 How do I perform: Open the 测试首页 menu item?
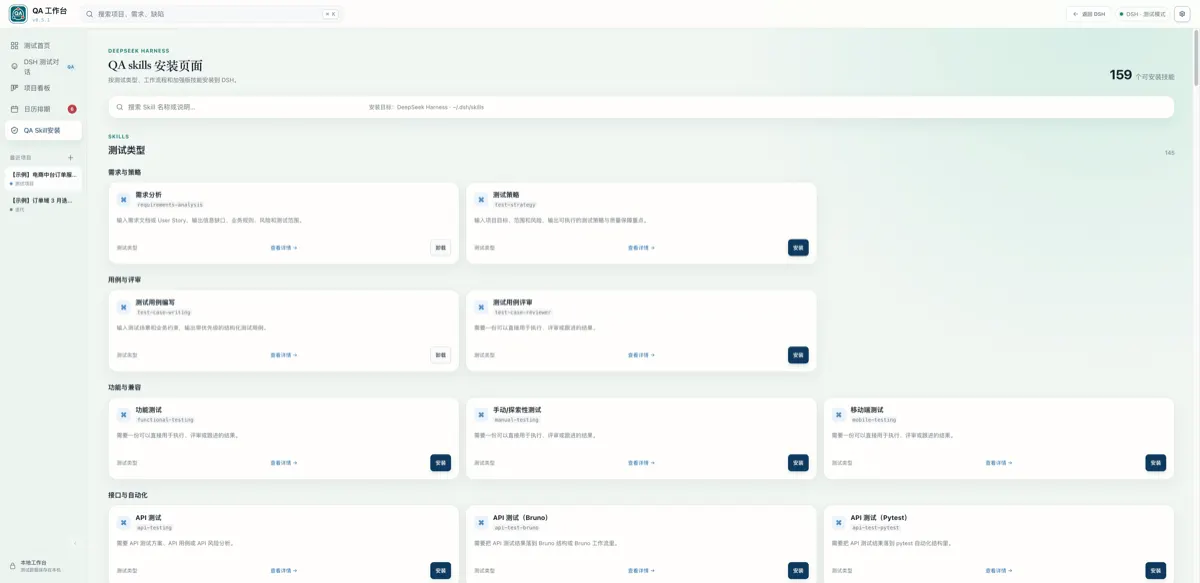(43, 46)
